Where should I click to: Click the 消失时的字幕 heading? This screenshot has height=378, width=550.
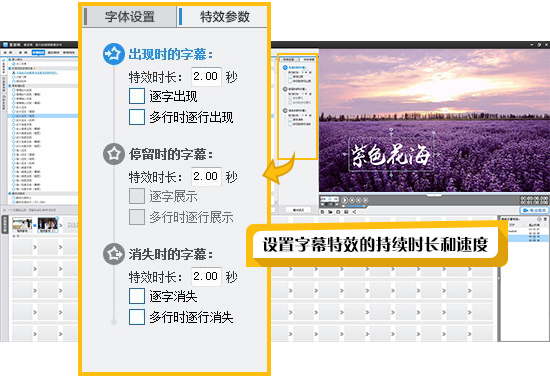(x=171, y=254)
